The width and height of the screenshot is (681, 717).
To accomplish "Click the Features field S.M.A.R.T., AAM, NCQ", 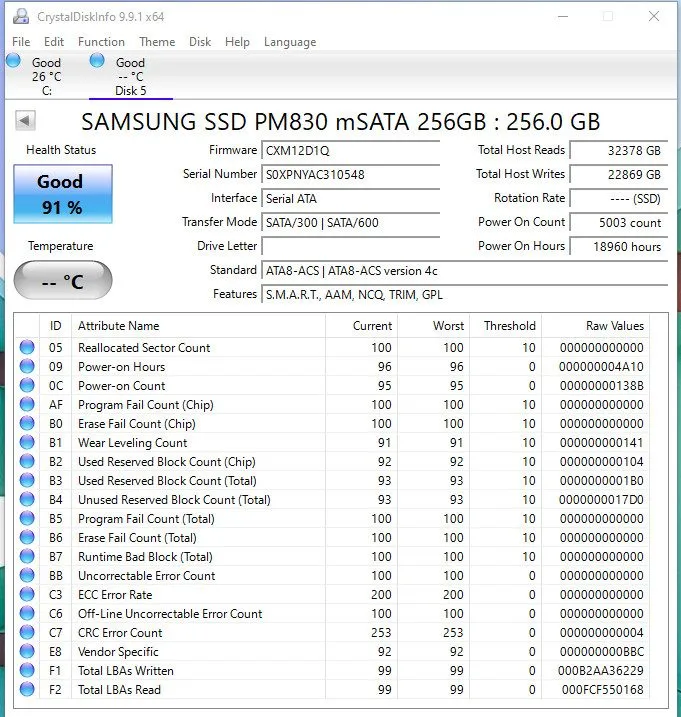I will pos(464,294).
